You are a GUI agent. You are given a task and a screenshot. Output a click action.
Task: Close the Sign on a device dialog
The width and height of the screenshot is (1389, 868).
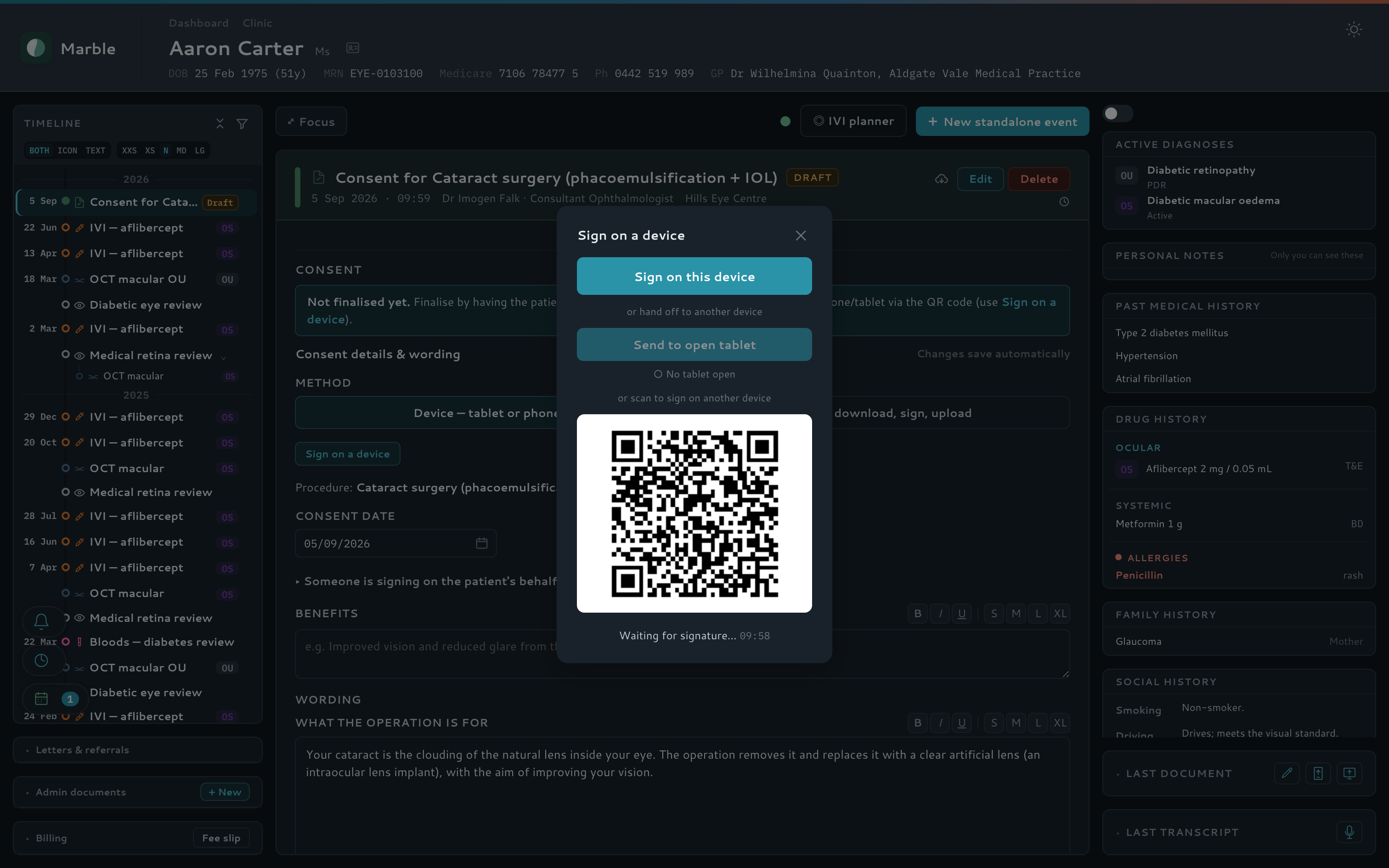tap(801, 235)
